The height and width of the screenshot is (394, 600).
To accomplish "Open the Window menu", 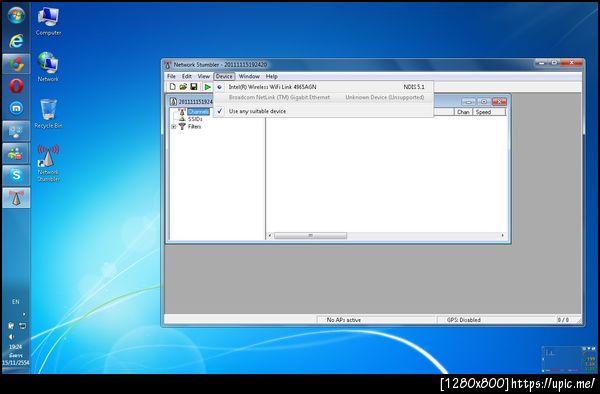I will pyautogui.click(x=249, y=76).
